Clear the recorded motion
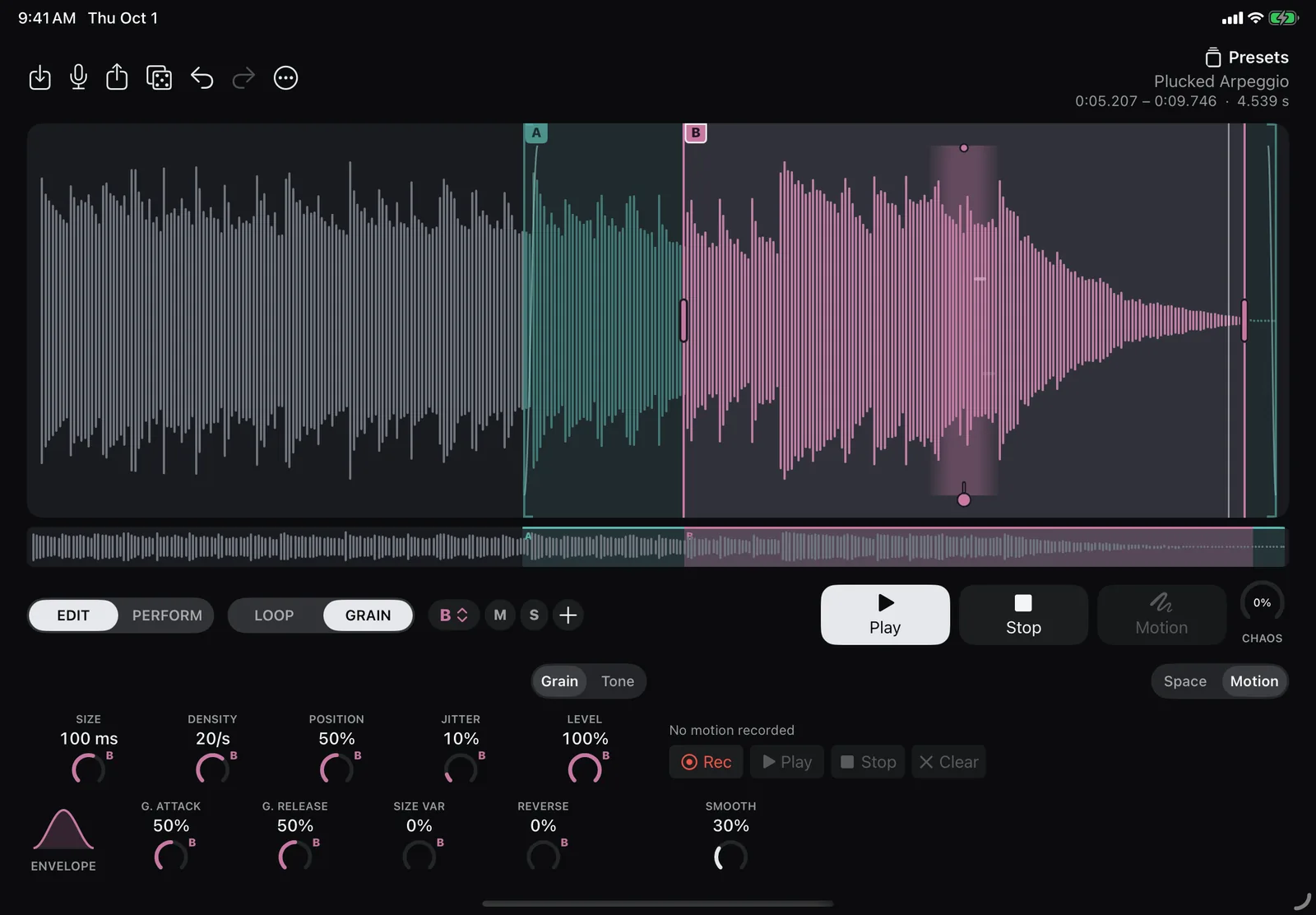This screenshot has height=915, width=1316. (x=948, y=762)
